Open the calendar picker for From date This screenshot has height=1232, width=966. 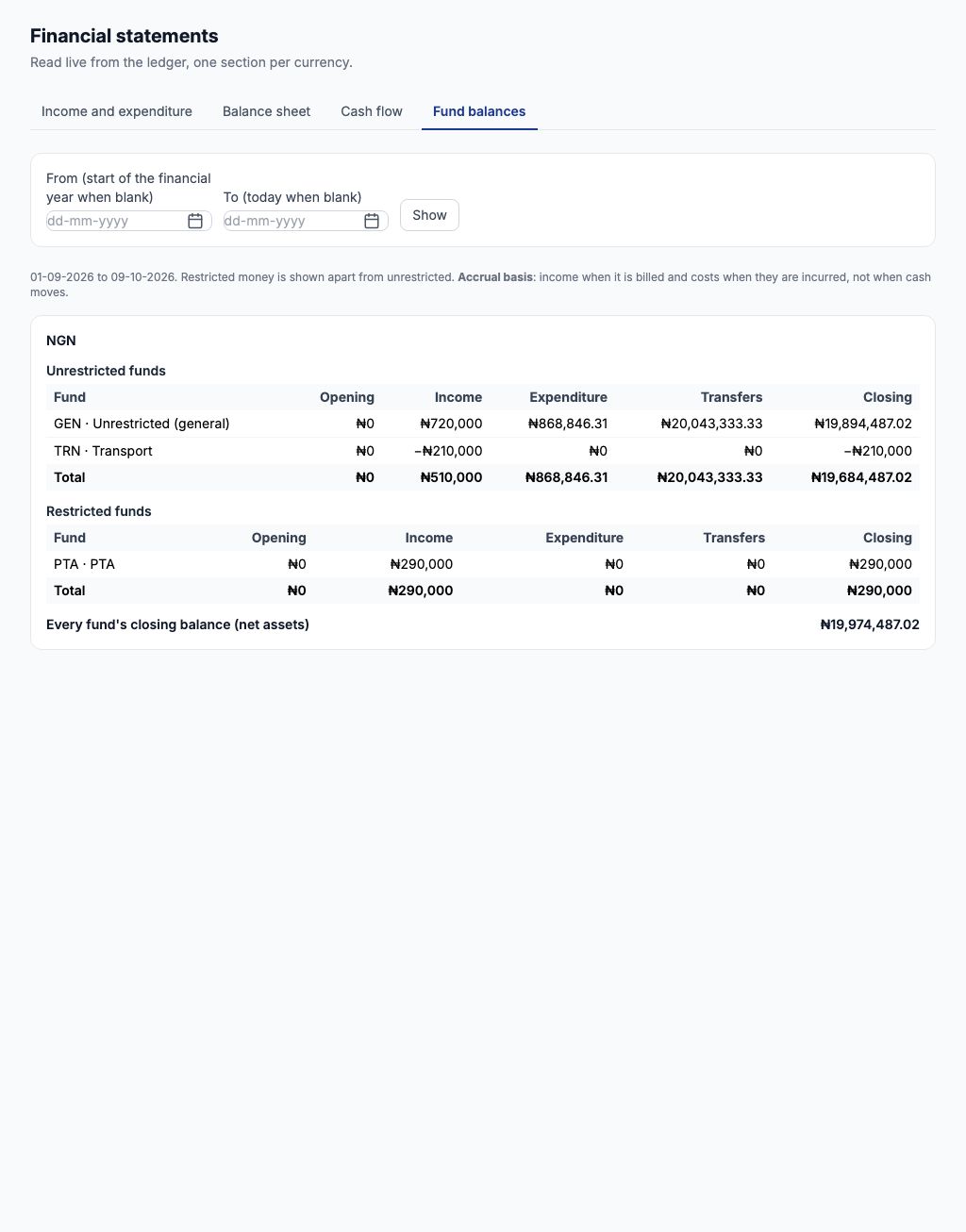[x=195, y=221]
